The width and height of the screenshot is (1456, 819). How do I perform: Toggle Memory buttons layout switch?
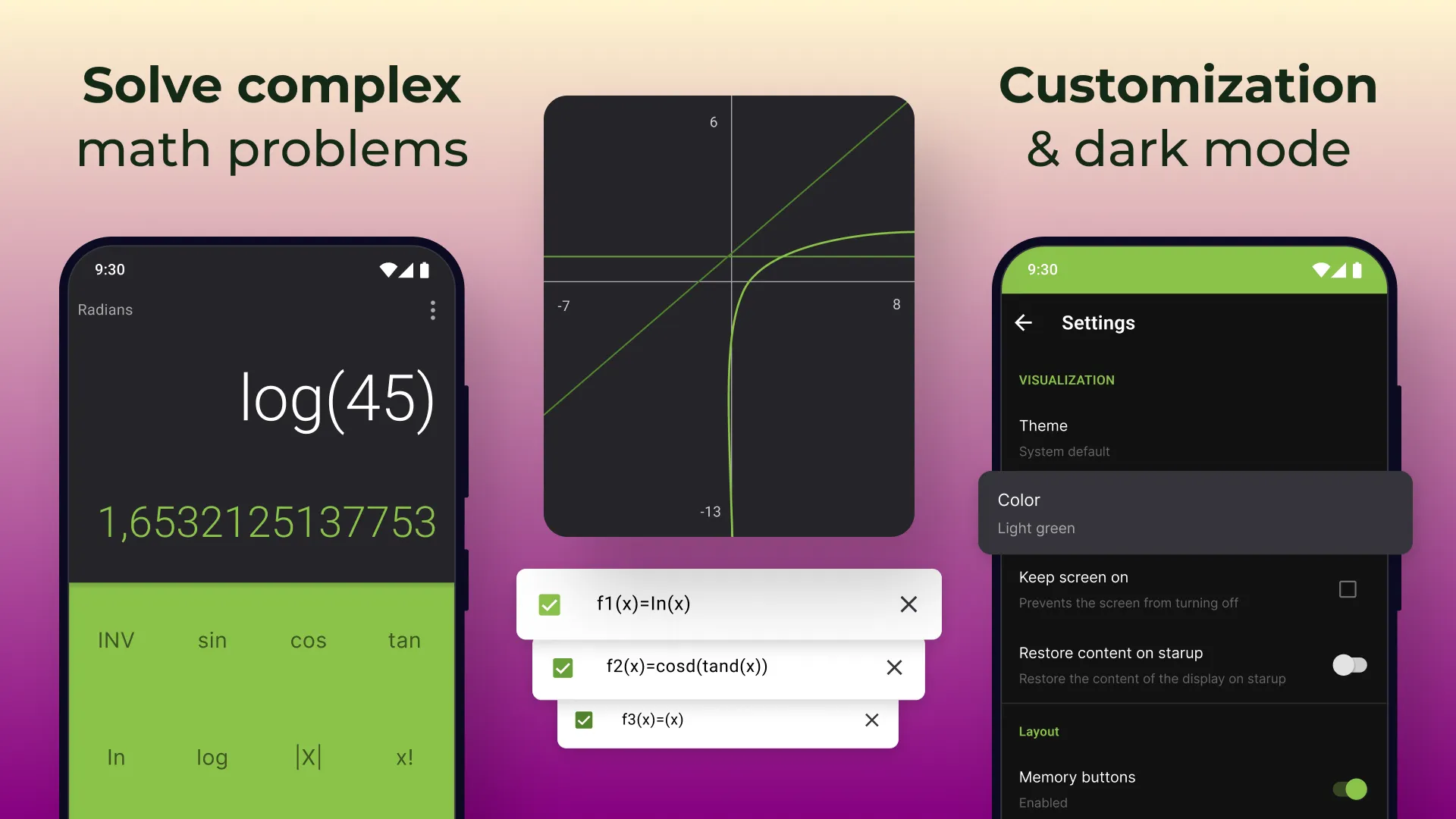pyautogui.click(x=1351, y=788)
